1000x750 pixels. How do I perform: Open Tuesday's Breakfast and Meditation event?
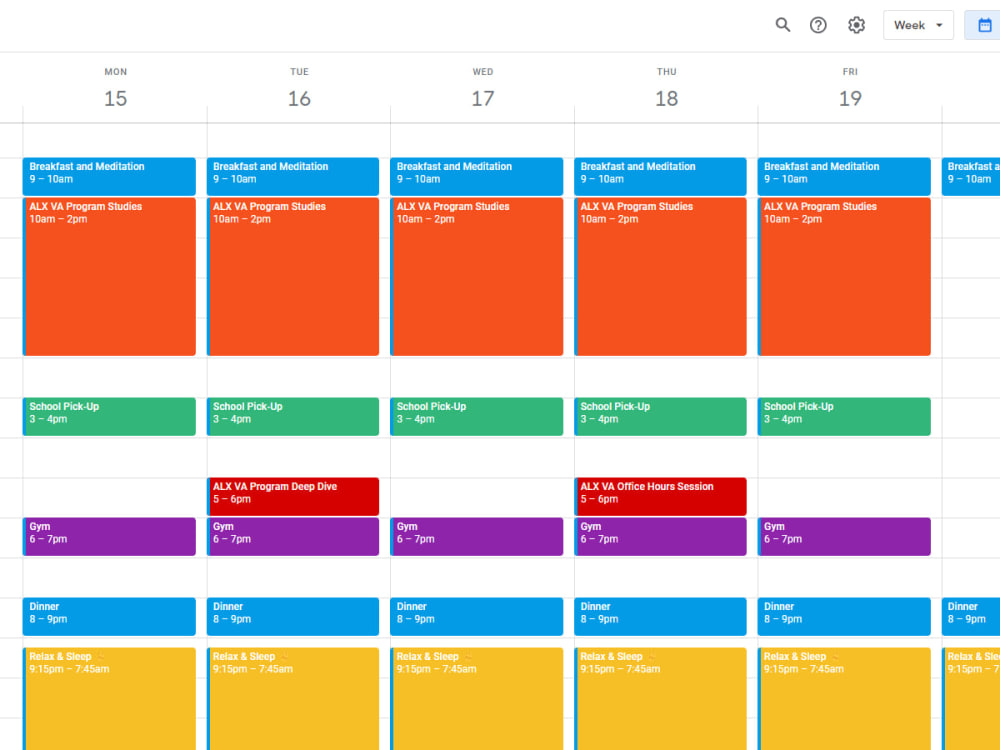click(293, 177)
